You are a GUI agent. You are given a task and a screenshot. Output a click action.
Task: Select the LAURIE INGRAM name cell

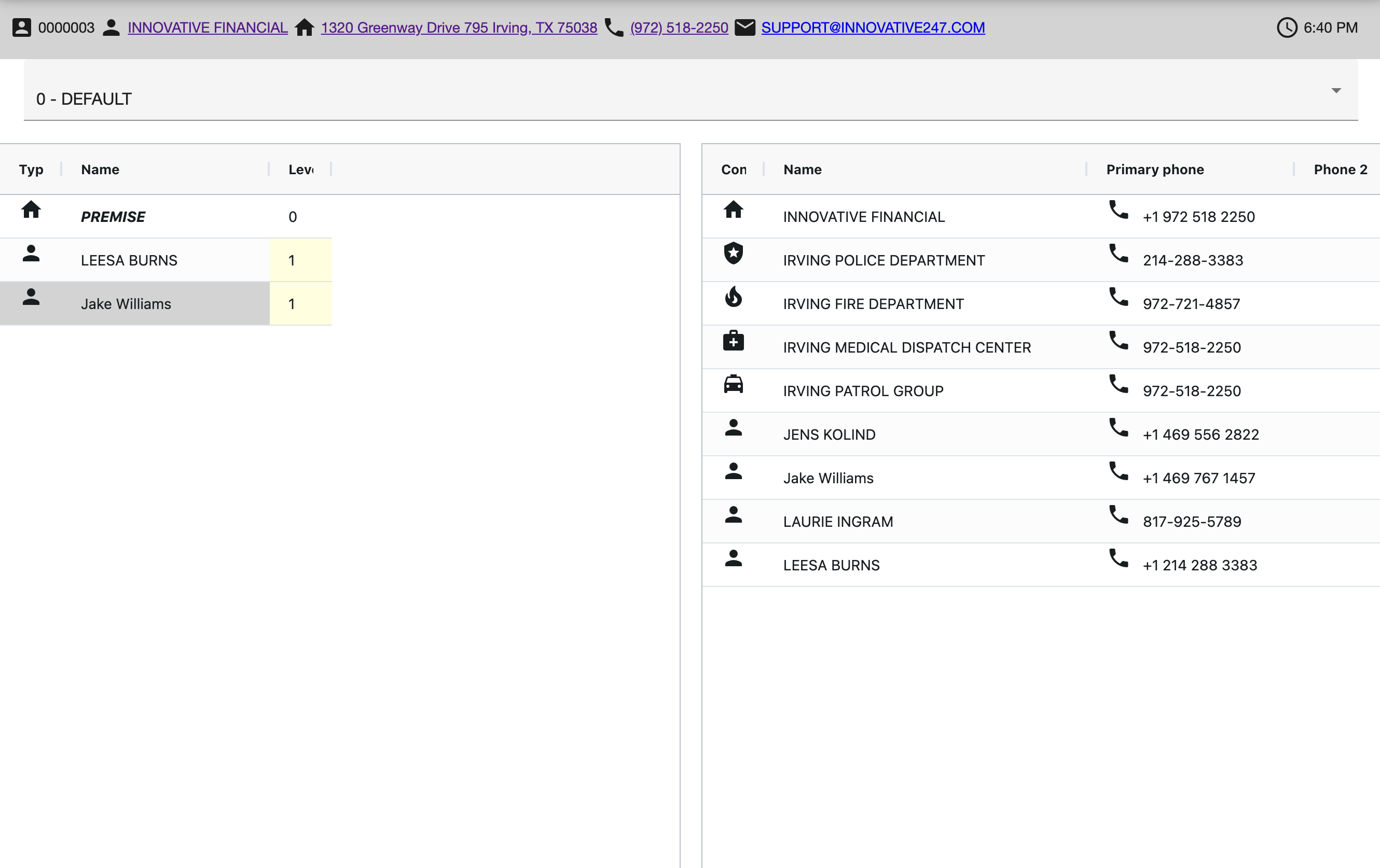coord(838,522)
